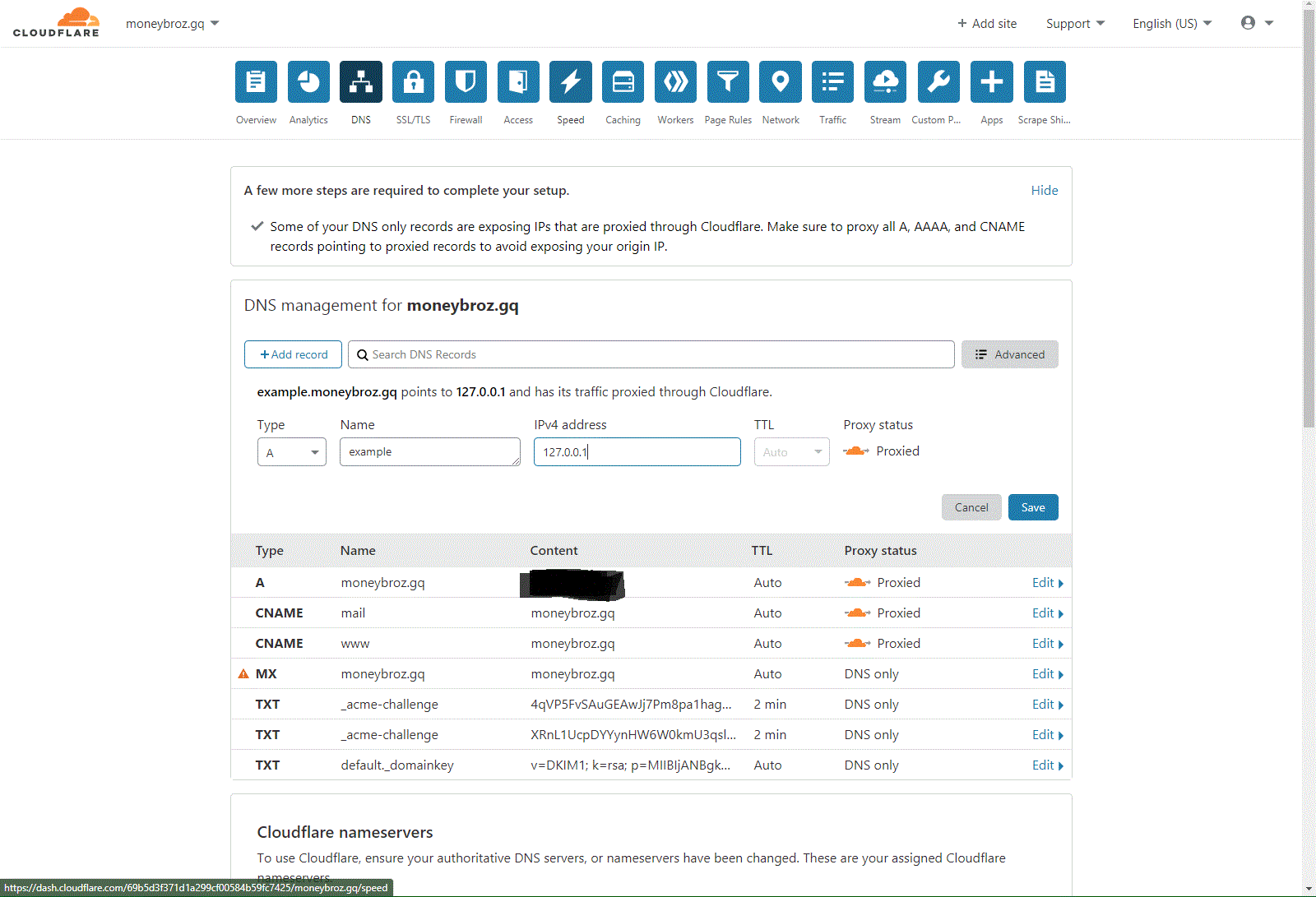This screenshot has height=897, width=1316.
Task: Edit the first _acme-challenge TXT record
Action: 1047,704
